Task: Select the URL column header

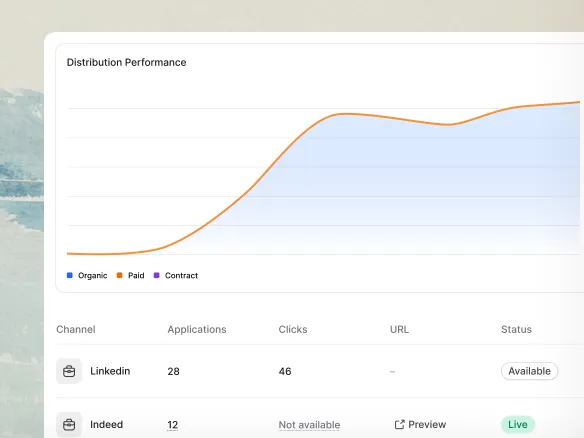Action: [399, 329]
